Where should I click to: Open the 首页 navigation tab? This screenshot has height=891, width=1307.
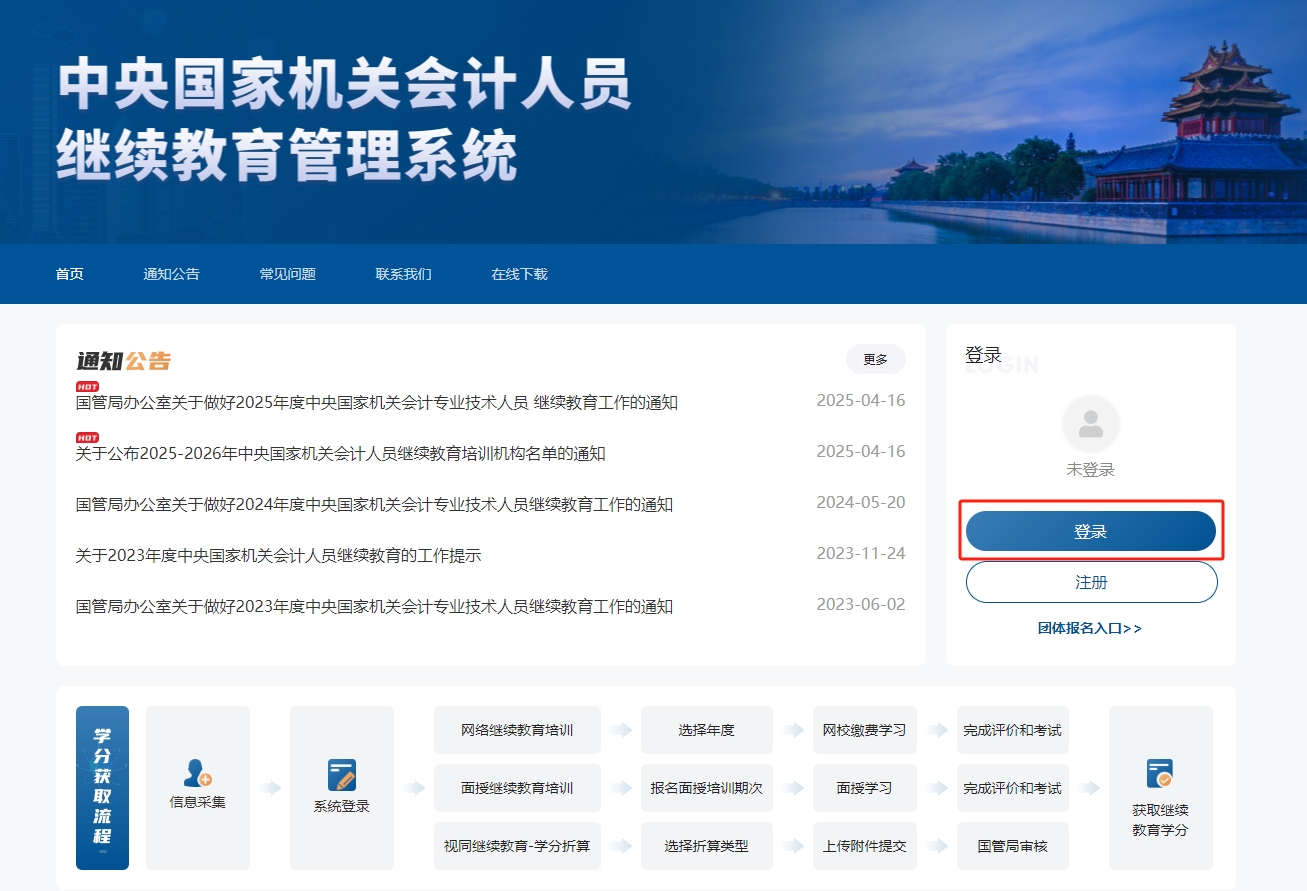click(x=70, y=274)
